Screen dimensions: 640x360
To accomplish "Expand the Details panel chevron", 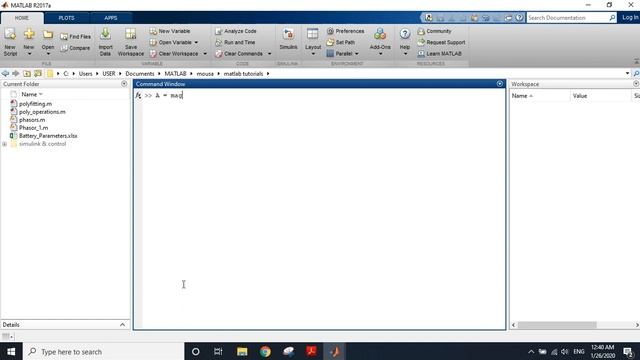I will [x=122, y=324].
